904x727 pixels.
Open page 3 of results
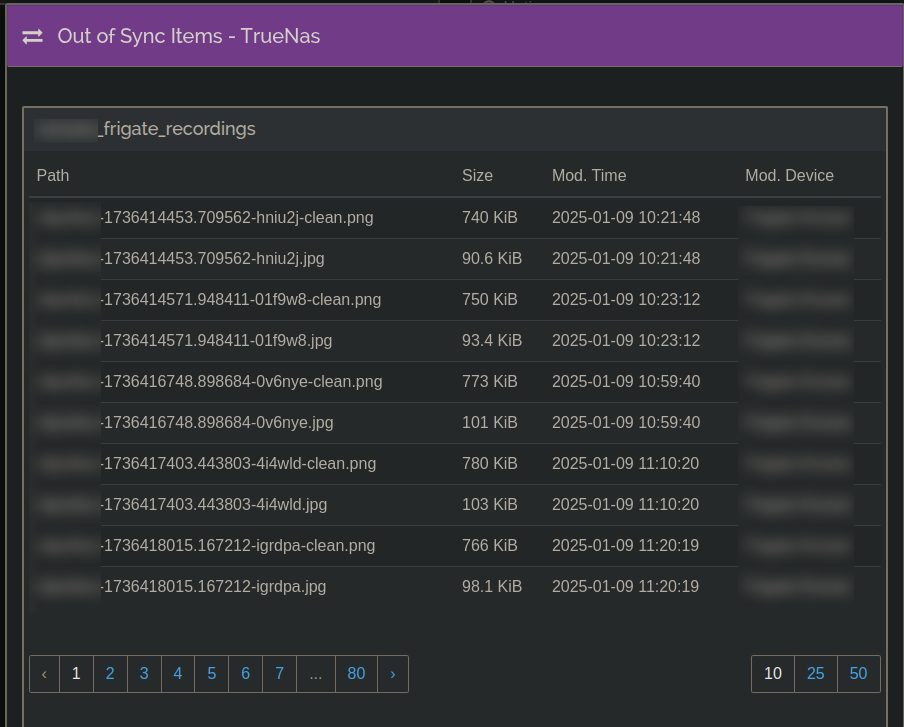point(144,673)
